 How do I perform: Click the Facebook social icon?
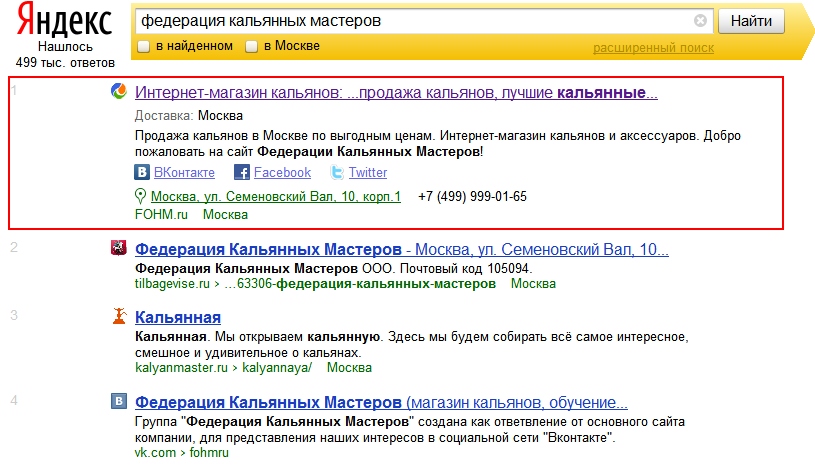pyautogui.click(x=242, y=172)
